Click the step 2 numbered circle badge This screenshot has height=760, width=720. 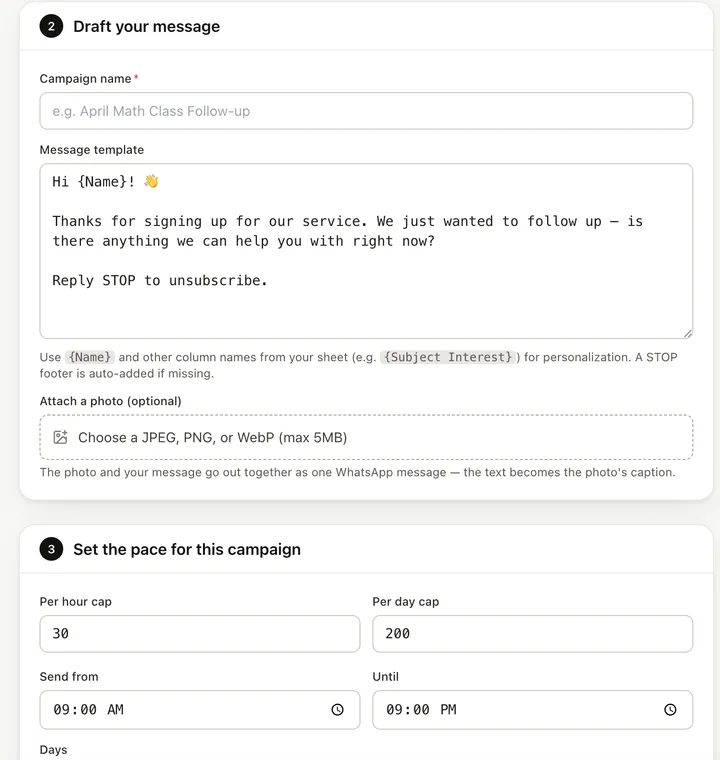51,26
